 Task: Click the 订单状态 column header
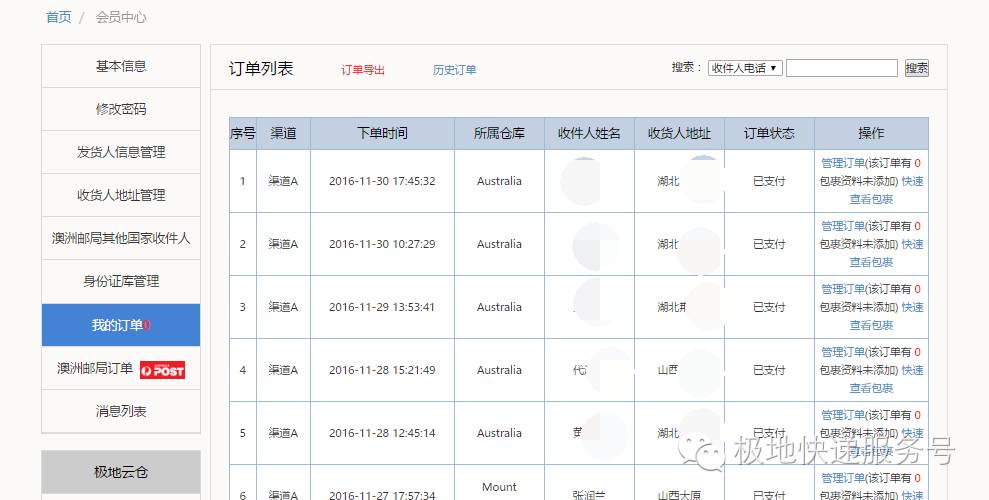[x=769, y=133]
